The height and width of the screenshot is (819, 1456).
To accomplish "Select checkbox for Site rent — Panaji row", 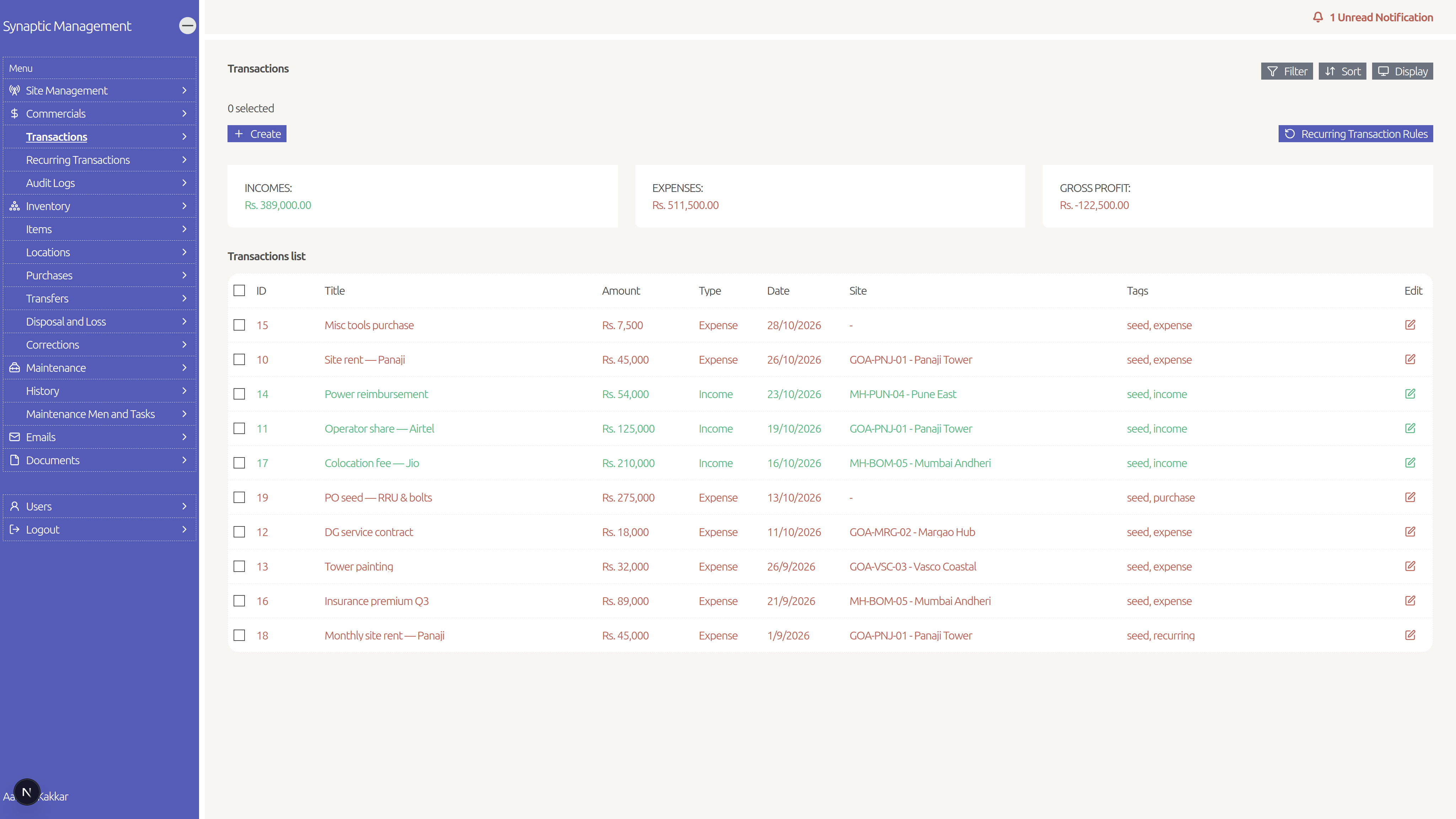I will coord(239,359).
